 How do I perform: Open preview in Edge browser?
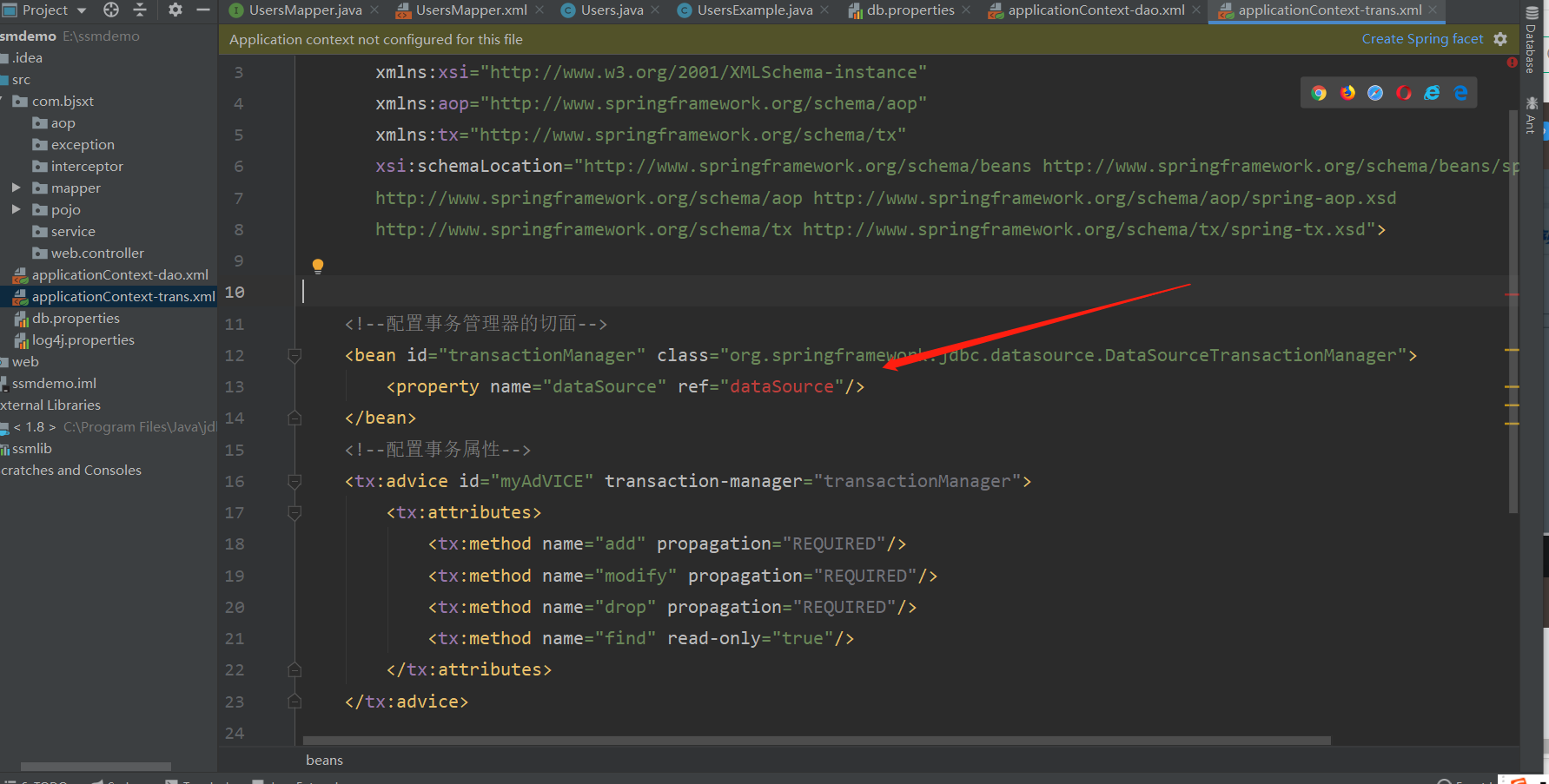(x=1460, y=93)
